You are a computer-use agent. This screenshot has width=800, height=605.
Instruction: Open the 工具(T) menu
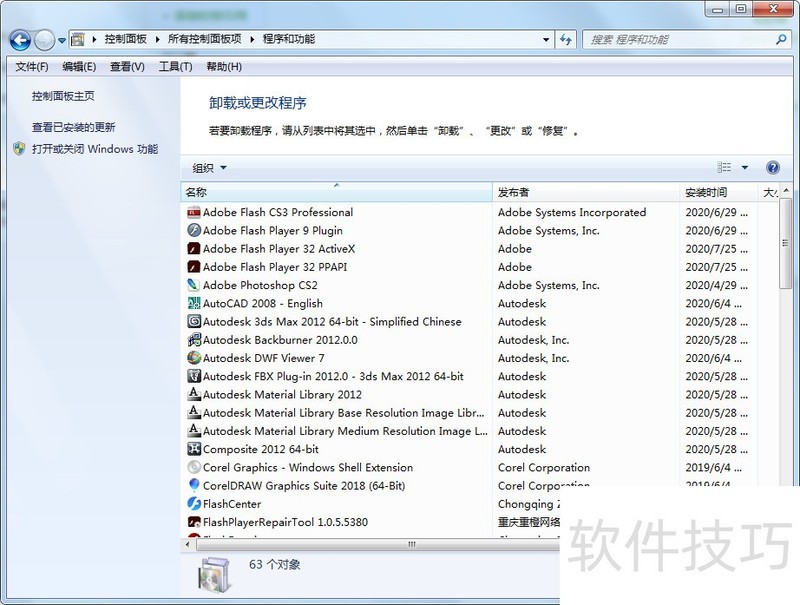pyautogui.click(x=175, y=67)
